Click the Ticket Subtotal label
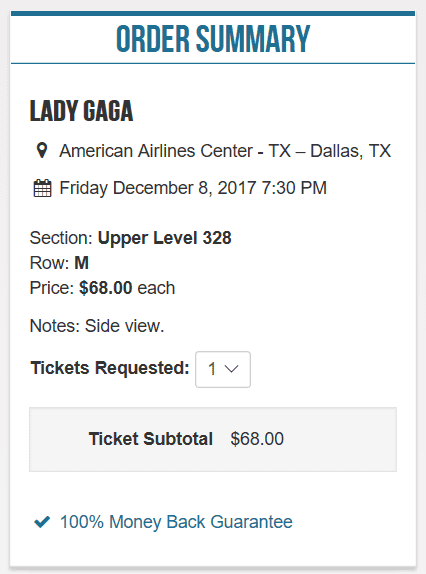Image resolution: width=426 pixels, height=574 pixels. [x=151, y=439]
